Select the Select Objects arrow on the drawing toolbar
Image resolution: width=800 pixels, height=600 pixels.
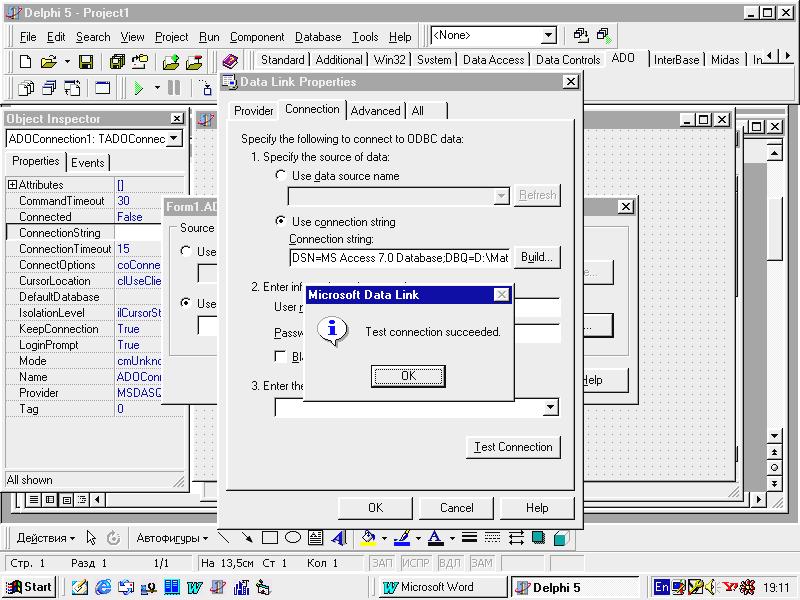point(91,538)
